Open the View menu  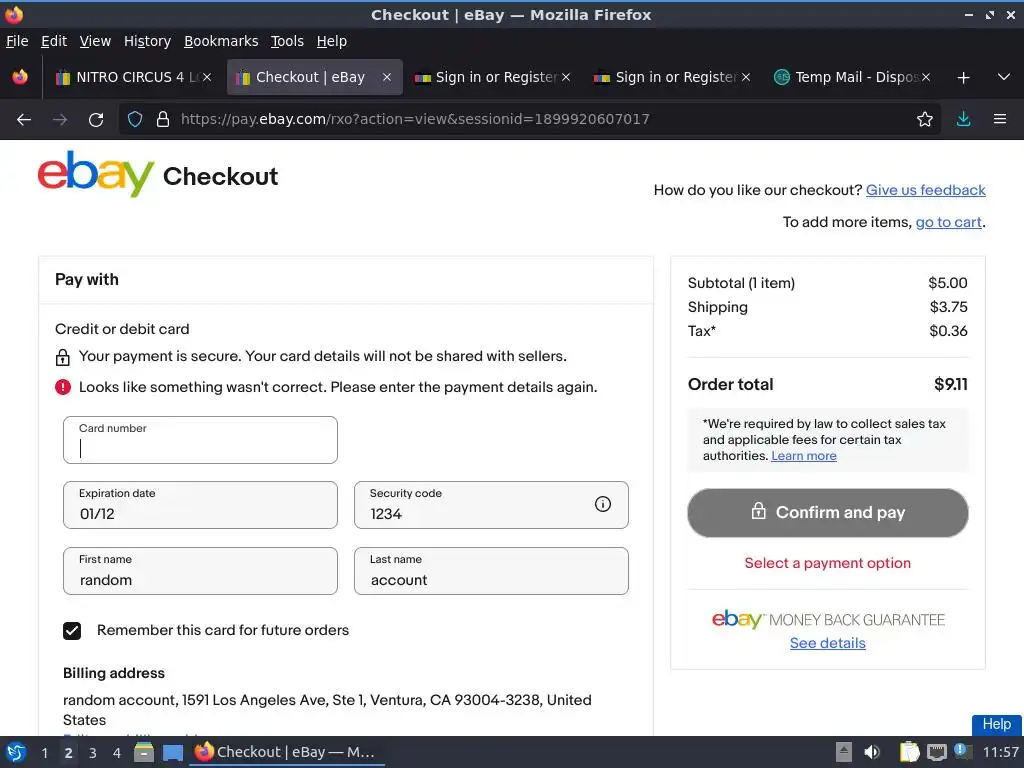(x=95, y=41)
